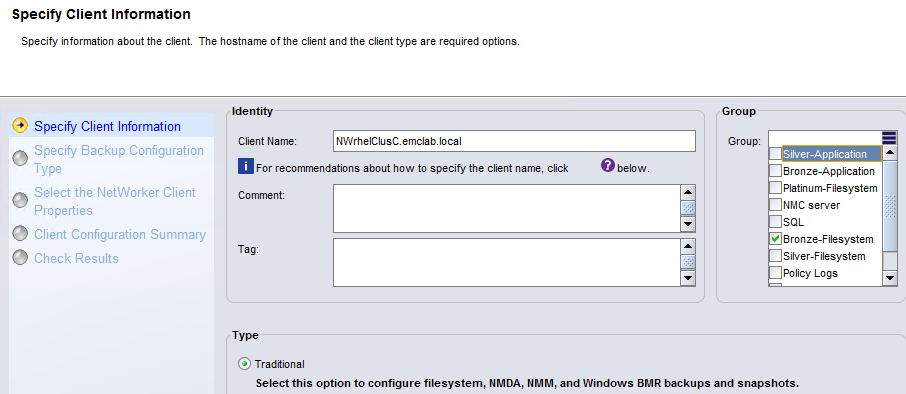
Task: Click the gray bullet beside Client Configuration Summary
Action: pos(20,233)
